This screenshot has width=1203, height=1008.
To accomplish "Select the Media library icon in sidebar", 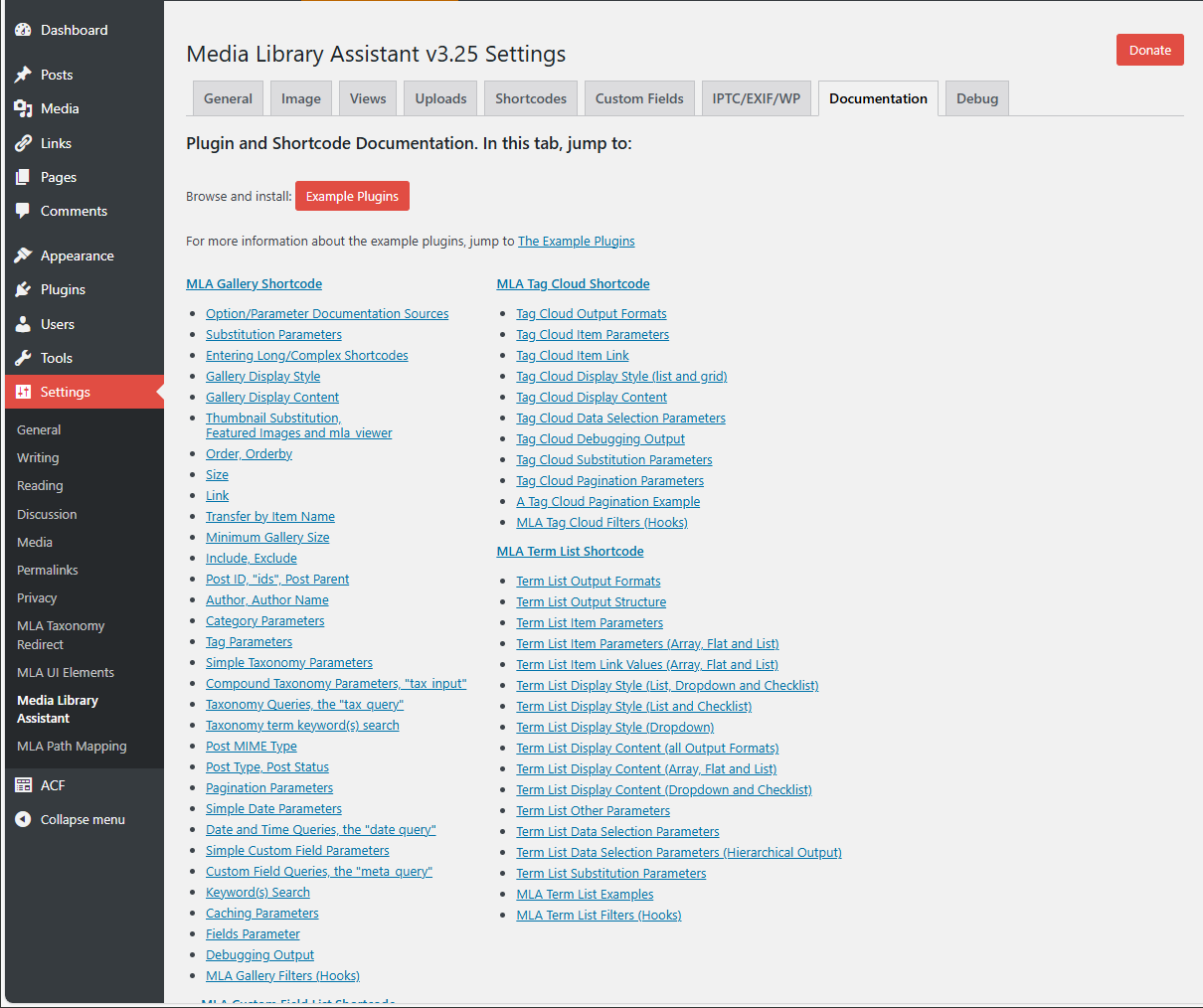I will coord(22,108).
